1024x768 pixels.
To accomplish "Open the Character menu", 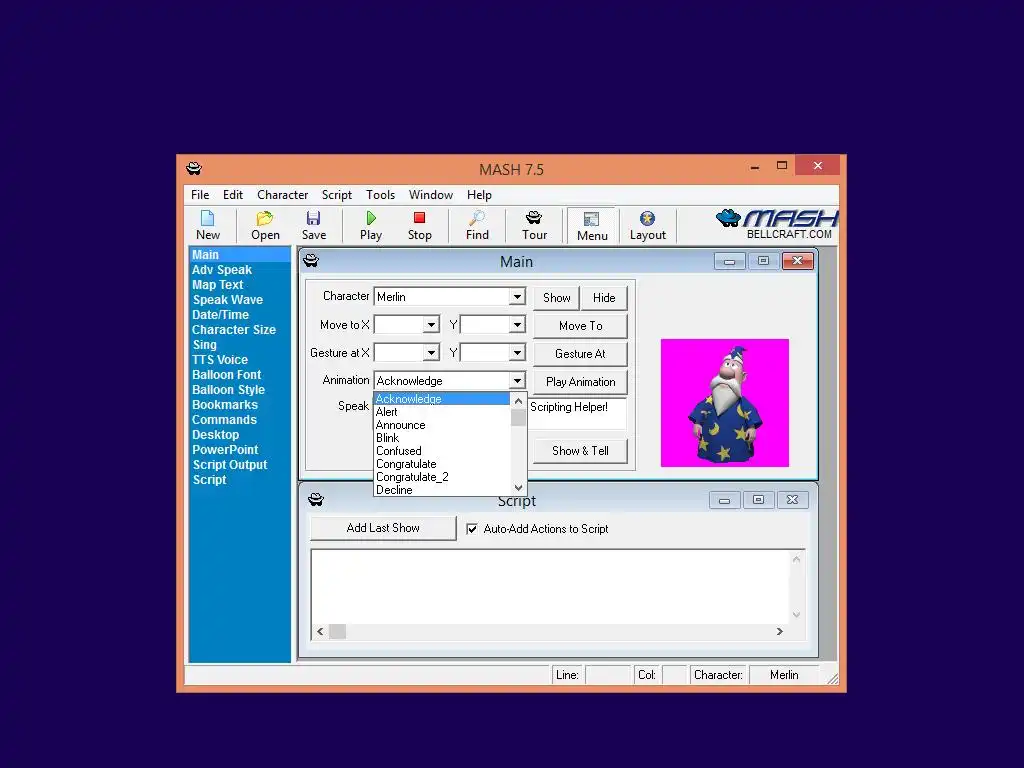I will click(282, 195).
